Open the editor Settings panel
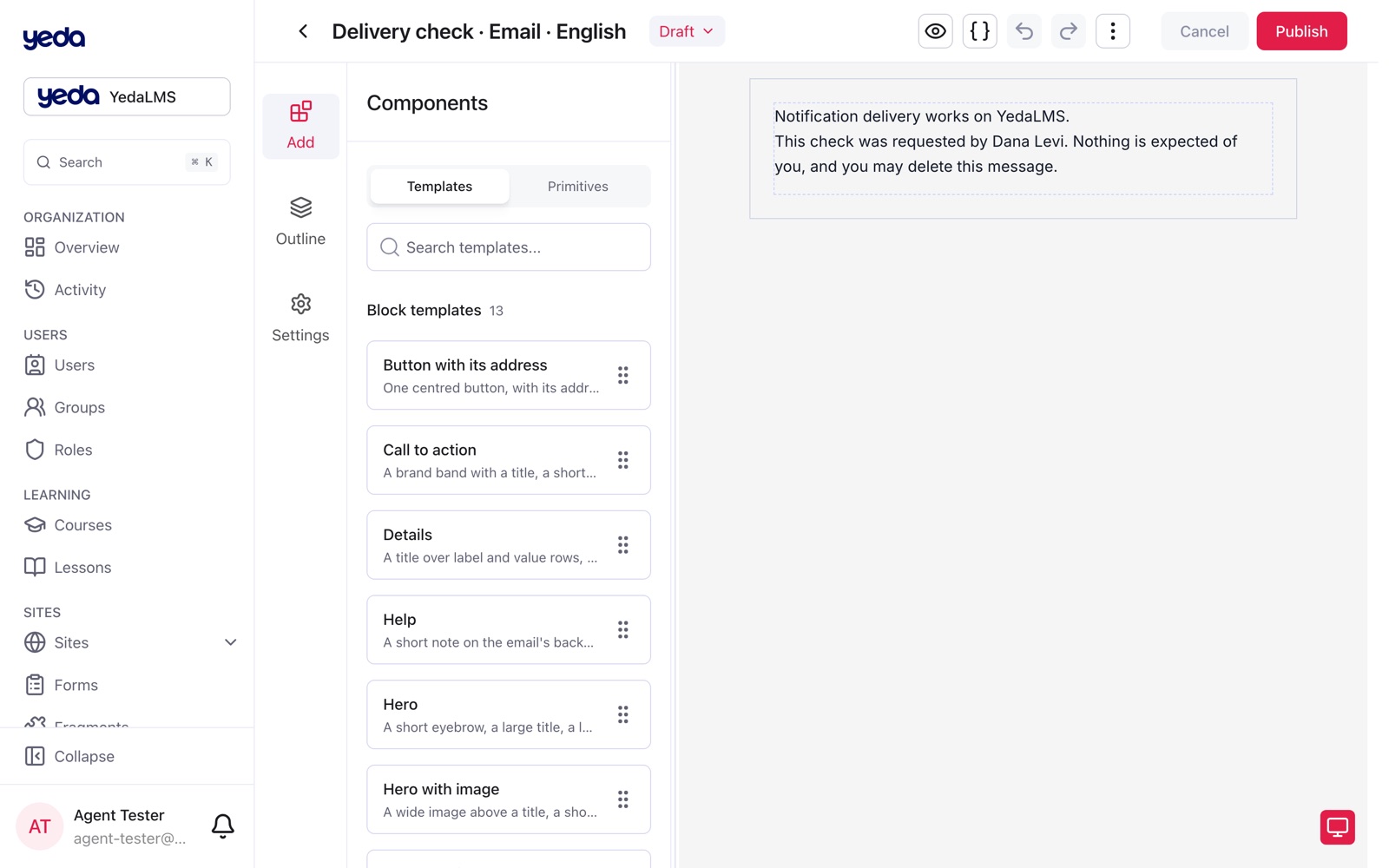Image resolution: width=1389 pixels, height=868 pixels. coord(300,319)
